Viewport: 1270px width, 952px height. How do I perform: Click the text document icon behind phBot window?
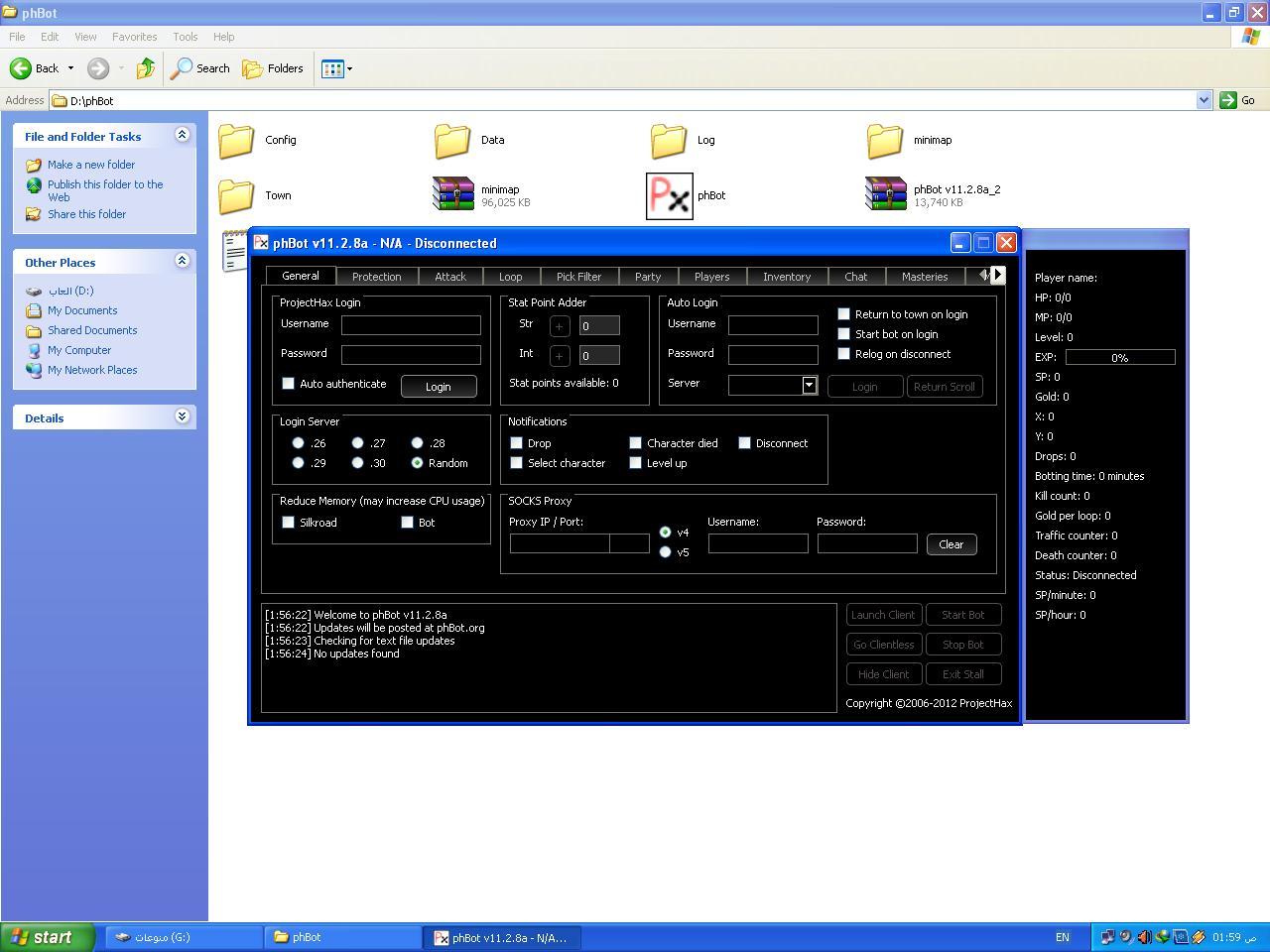(x=234, y=250)
